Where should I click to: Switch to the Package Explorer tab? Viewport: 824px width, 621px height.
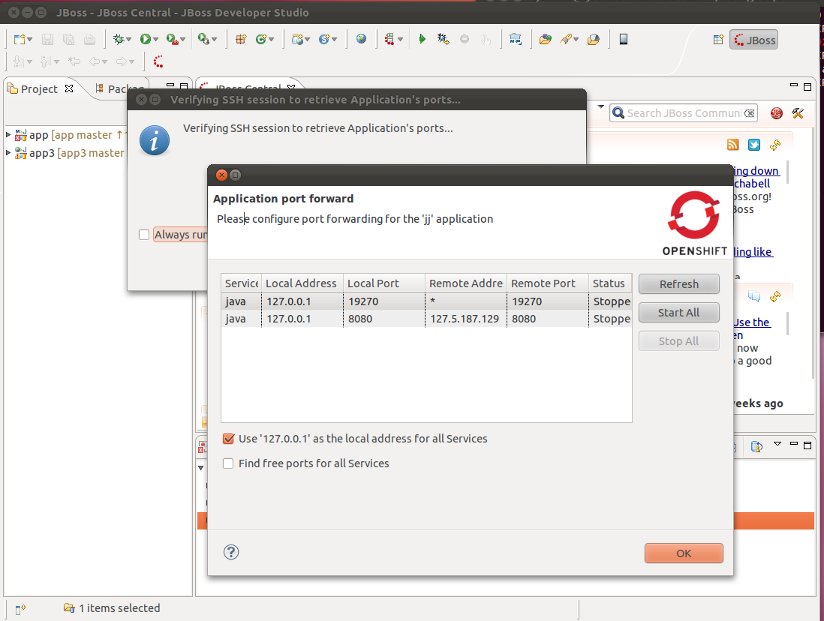click(120, 89)
